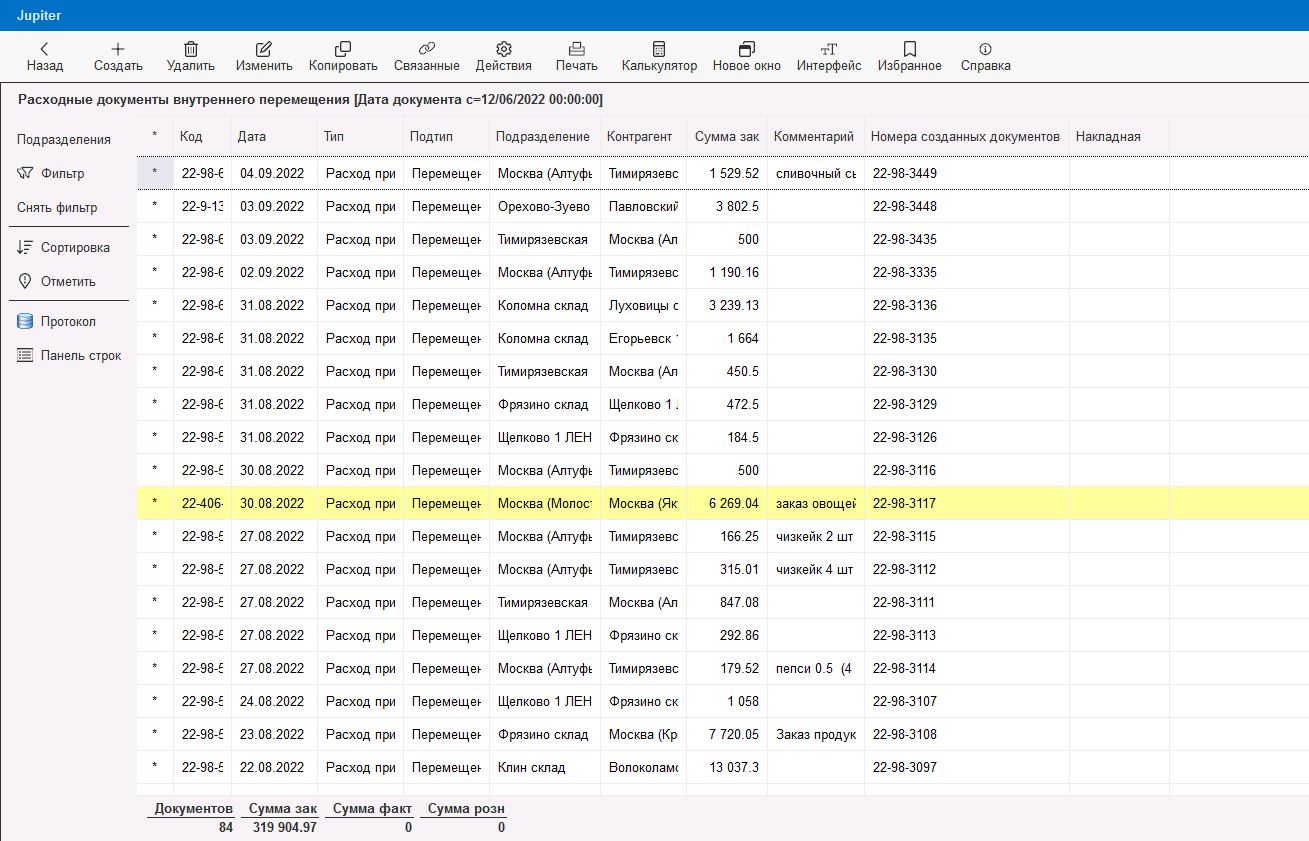Select document number 22-98-3116
The height and width of the screenshot is (841, 1309).
[x=967, y=470]
